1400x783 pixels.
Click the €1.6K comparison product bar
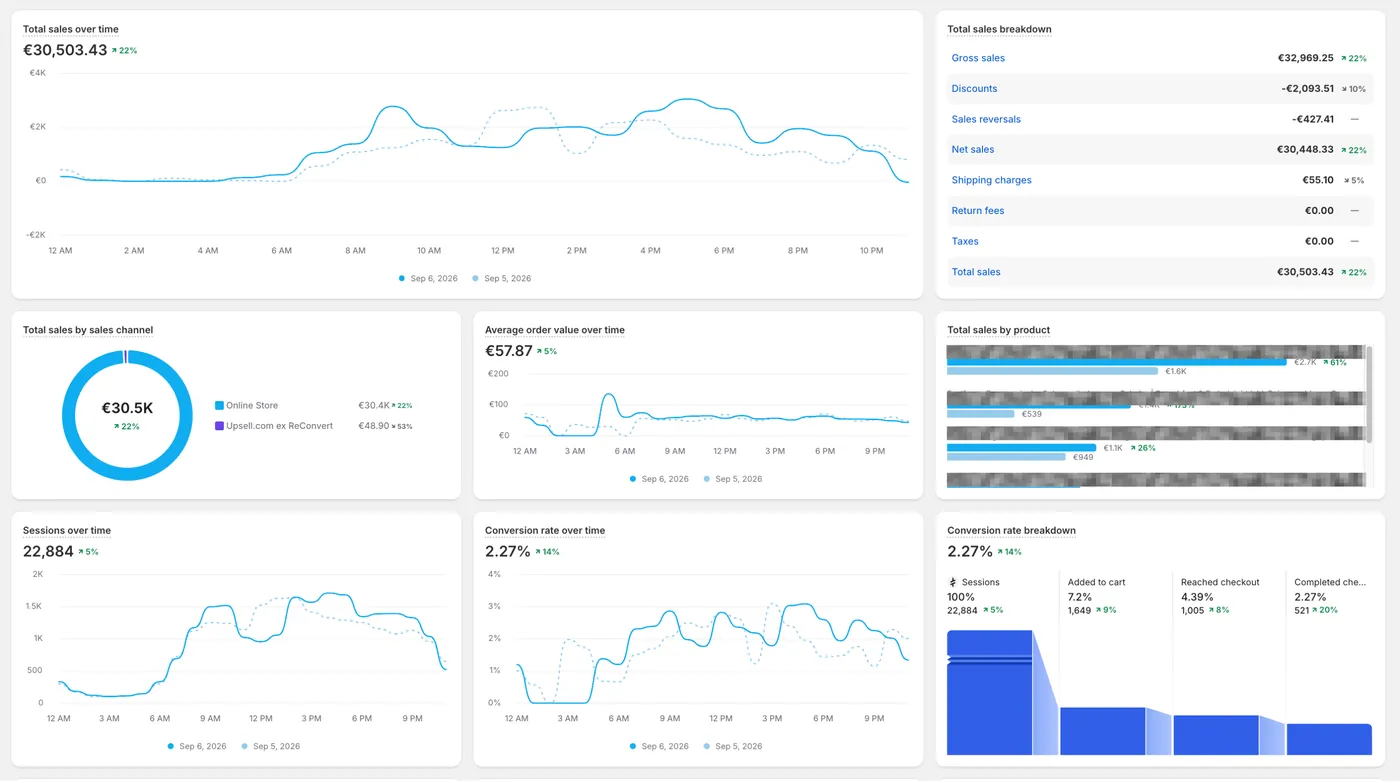pos(1052,371)
